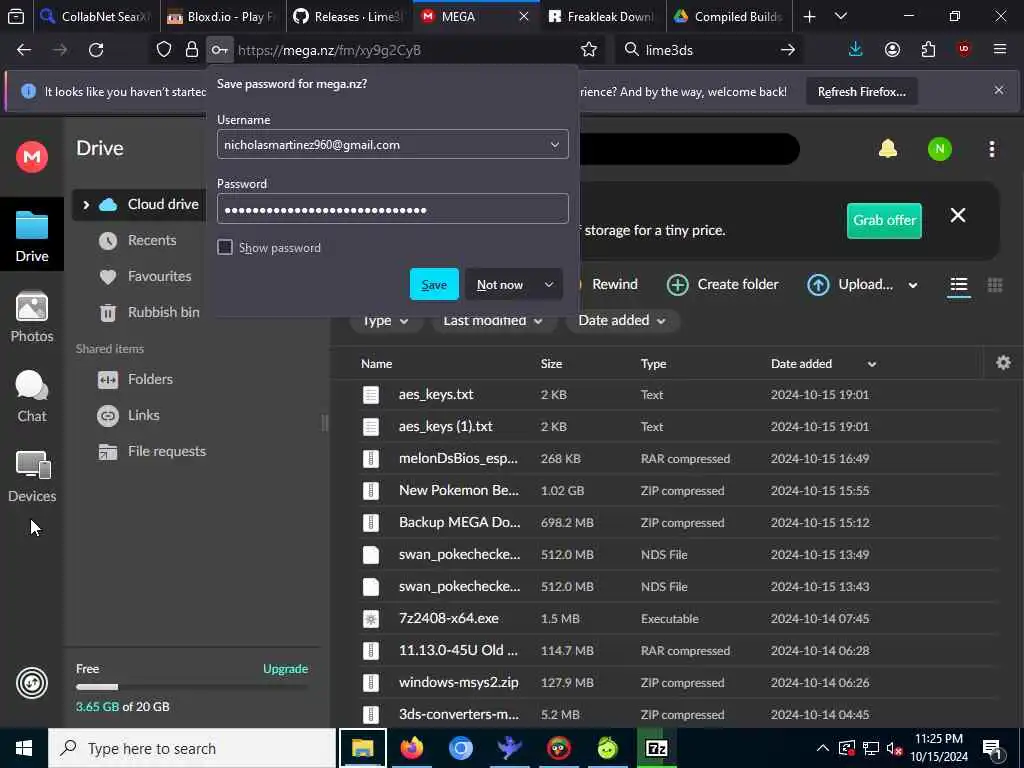Image resolution: width=1024 pixels, height=768 pixels.
Task: Open Firefox downloads panel
Action: pyautogui.click(x=855, y=50)
